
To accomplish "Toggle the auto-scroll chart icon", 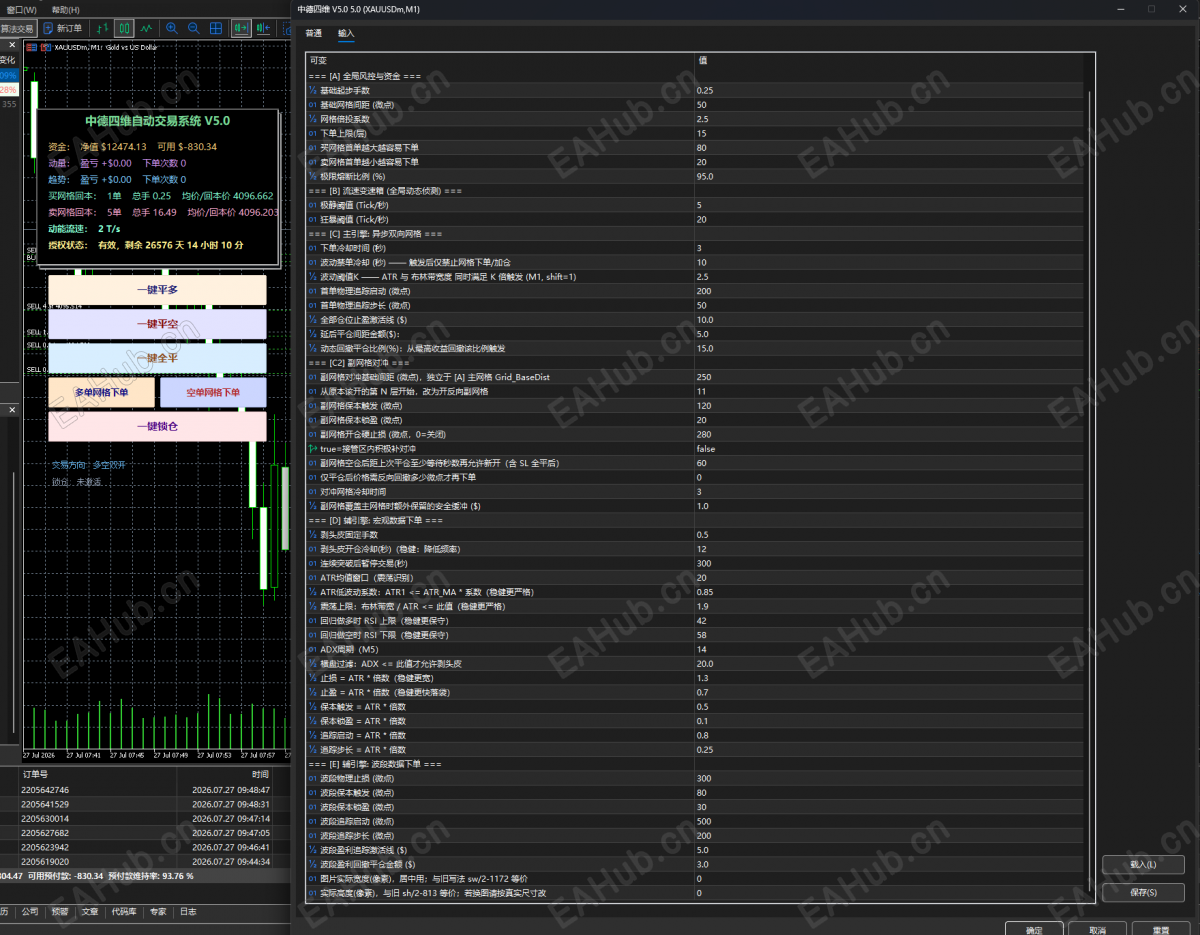I will point(243,28).
